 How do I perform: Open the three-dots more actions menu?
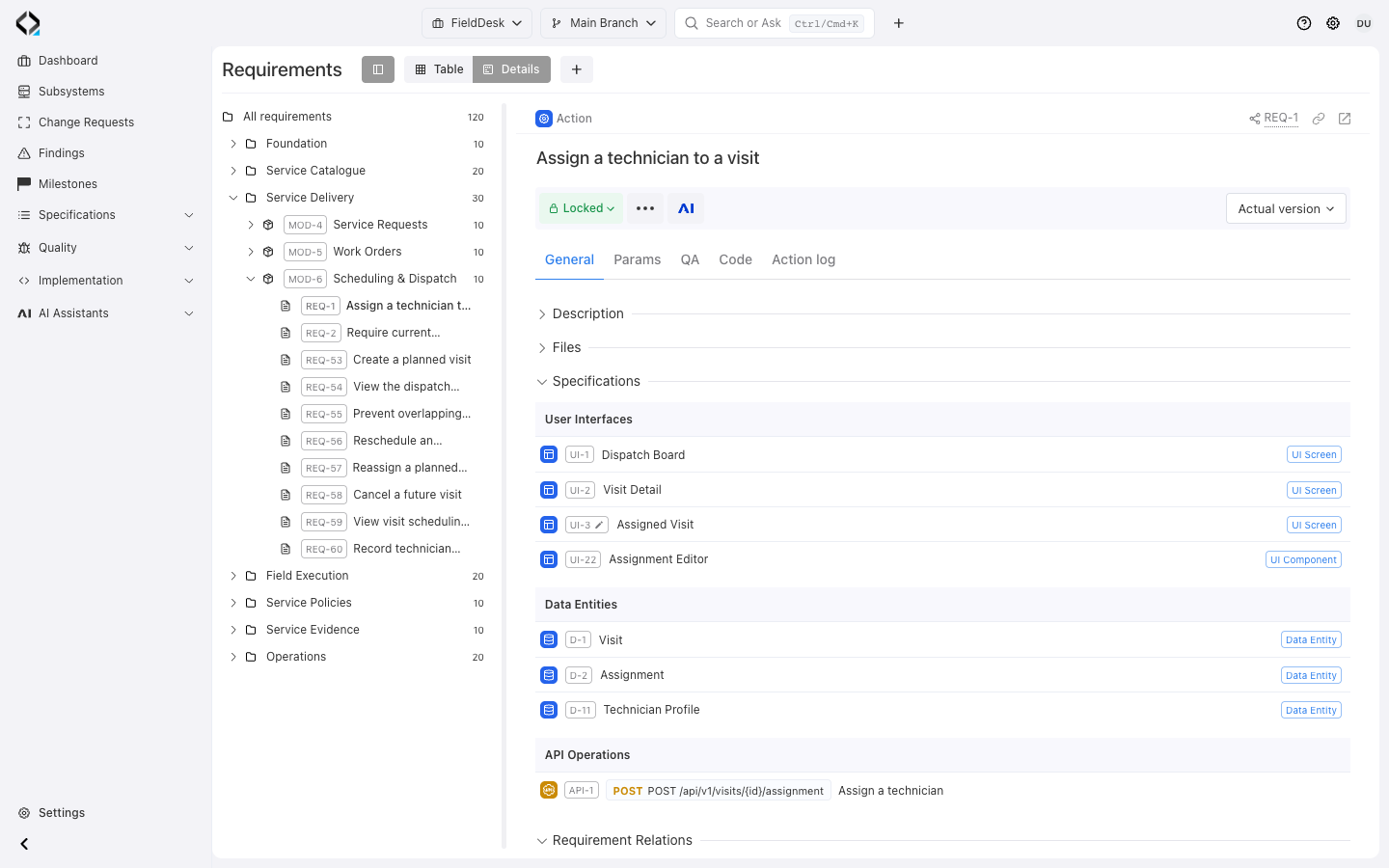click(645, 208)
